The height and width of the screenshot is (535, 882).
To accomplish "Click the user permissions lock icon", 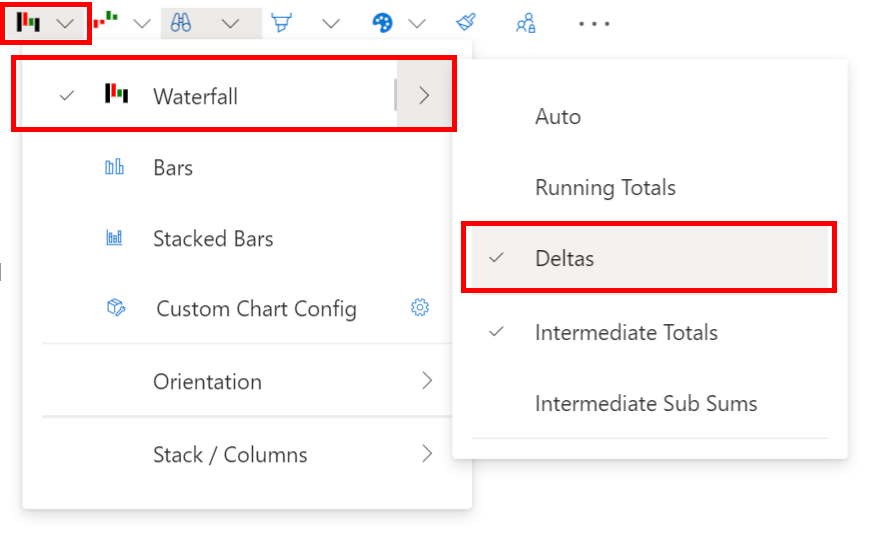I will tap(525, 23).
